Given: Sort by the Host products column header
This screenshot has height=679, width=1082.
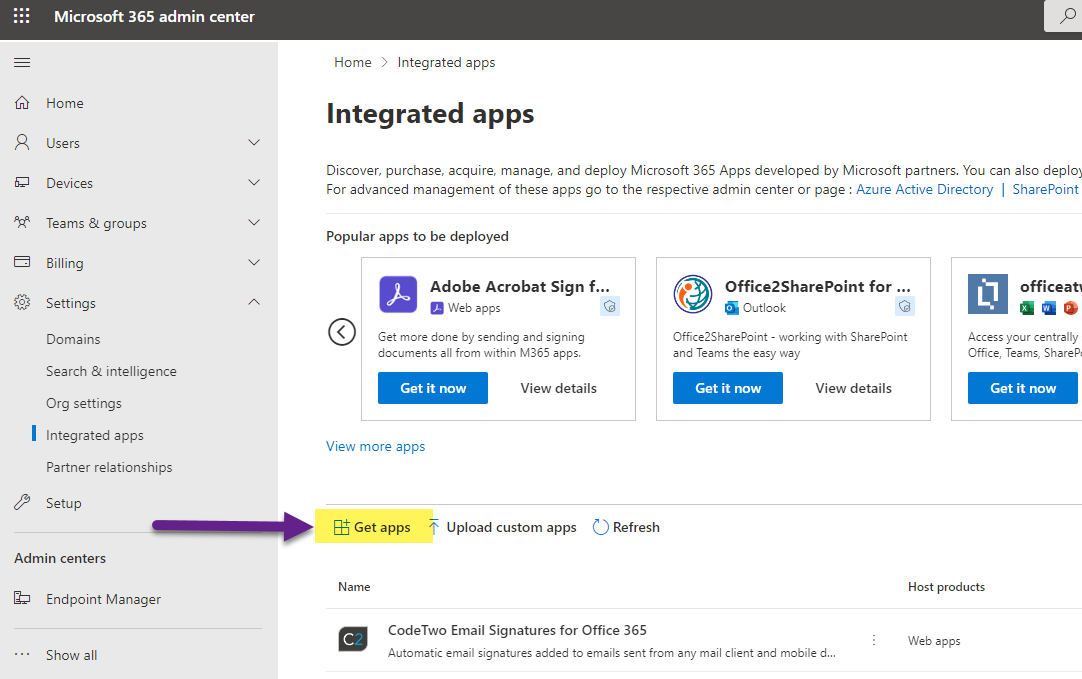Looking at the screenshot, I should tap(946, 587).
